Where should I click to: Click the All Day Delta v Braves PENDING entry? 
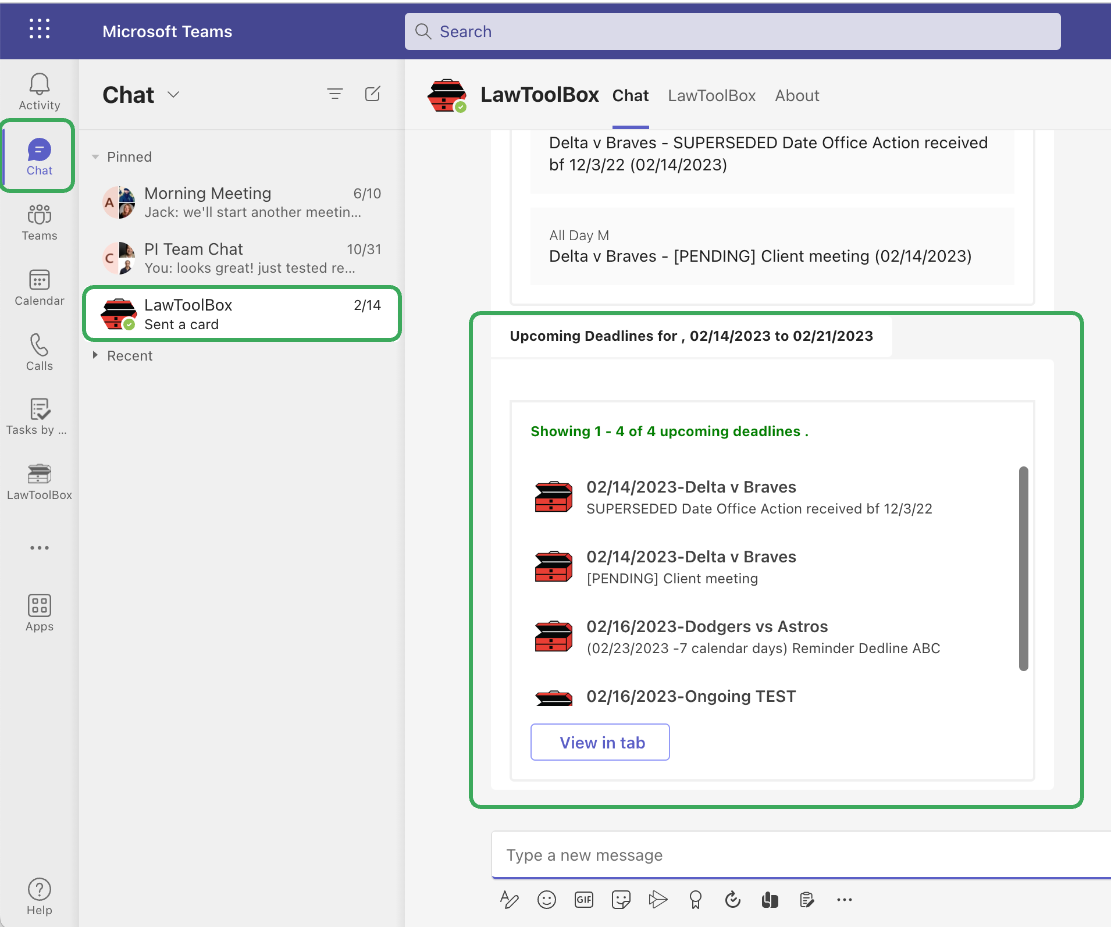click(x=772, y=246)
